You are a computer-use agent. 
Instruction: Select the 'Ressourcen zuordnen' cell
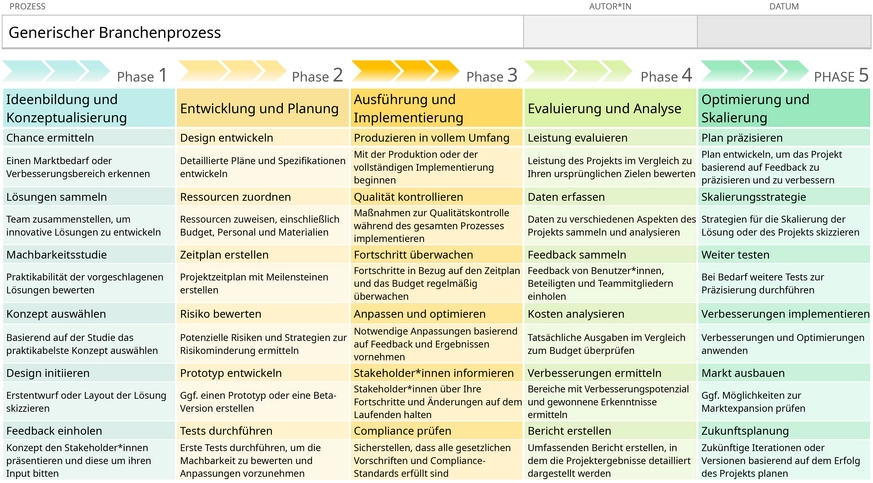click(x=263, y=197)
